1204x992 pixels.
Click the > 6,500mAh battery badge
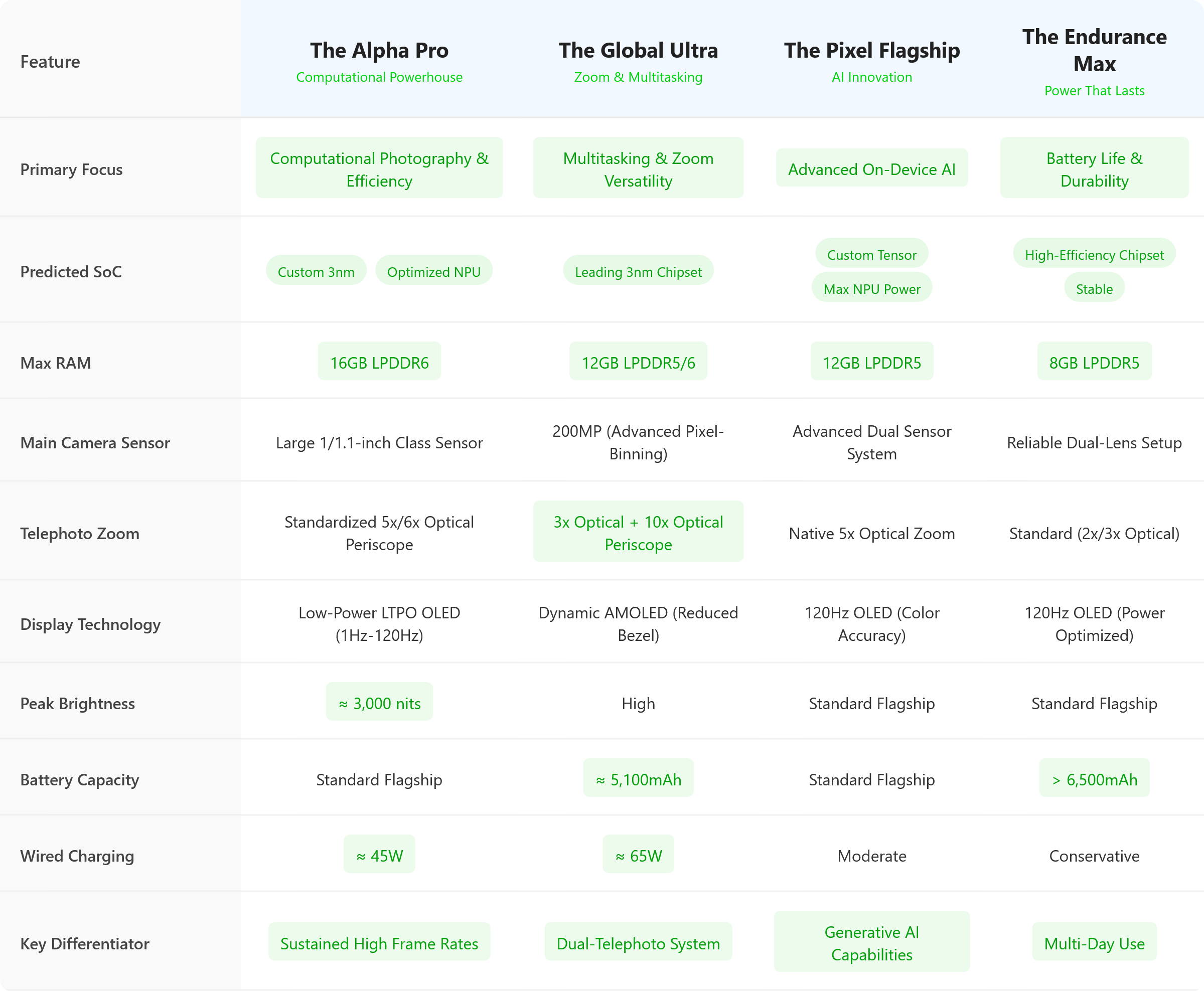[1094, 779]
